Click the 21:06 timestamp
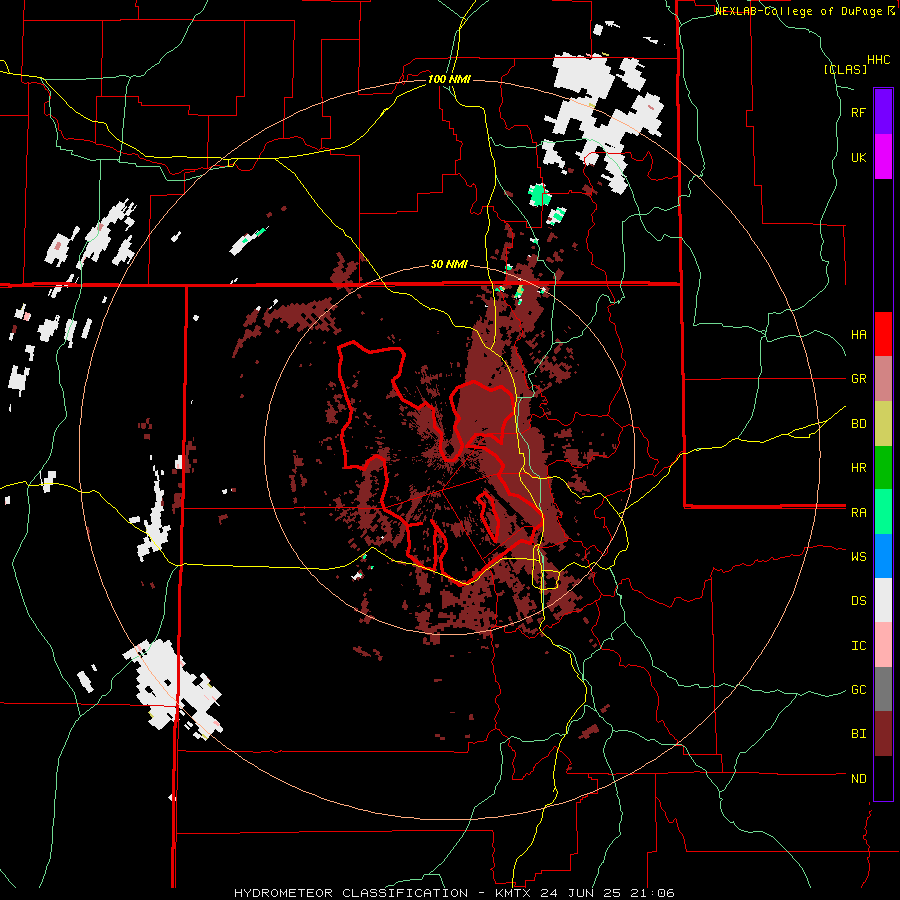This screenshot has height=900, width=900. (653, 893)
